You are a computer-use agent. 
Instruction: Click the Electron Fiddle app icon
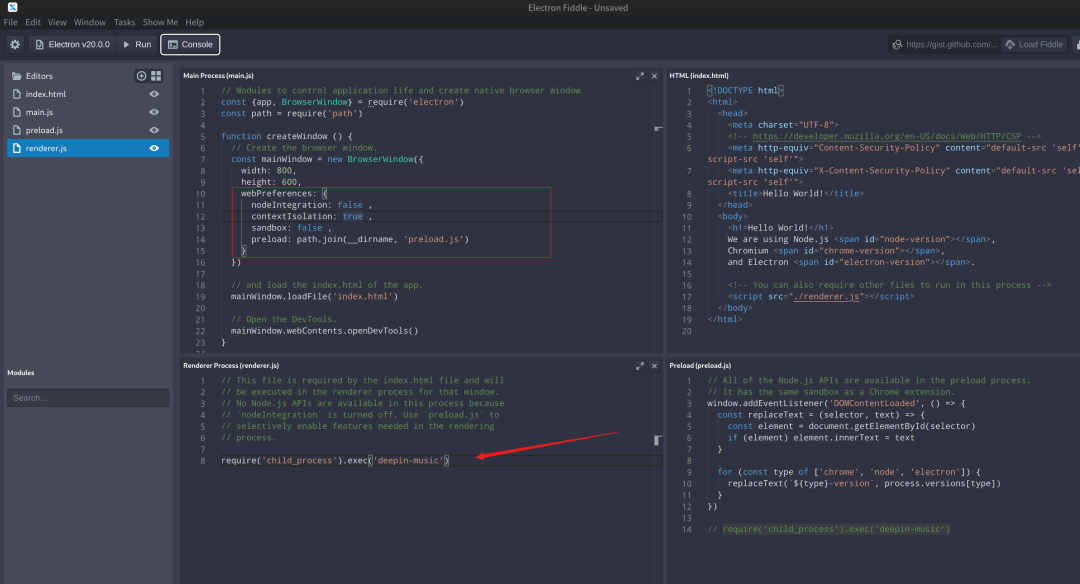[x=12, y=7]
